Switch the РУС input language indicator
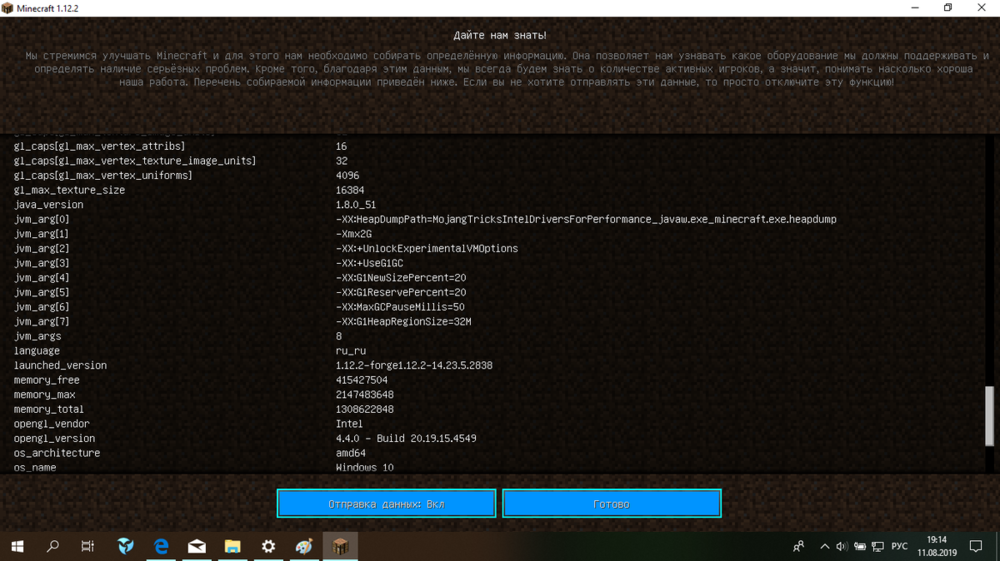Image resolution: width=1000 pixels, height=561 pixels. (x=899, y=546)
